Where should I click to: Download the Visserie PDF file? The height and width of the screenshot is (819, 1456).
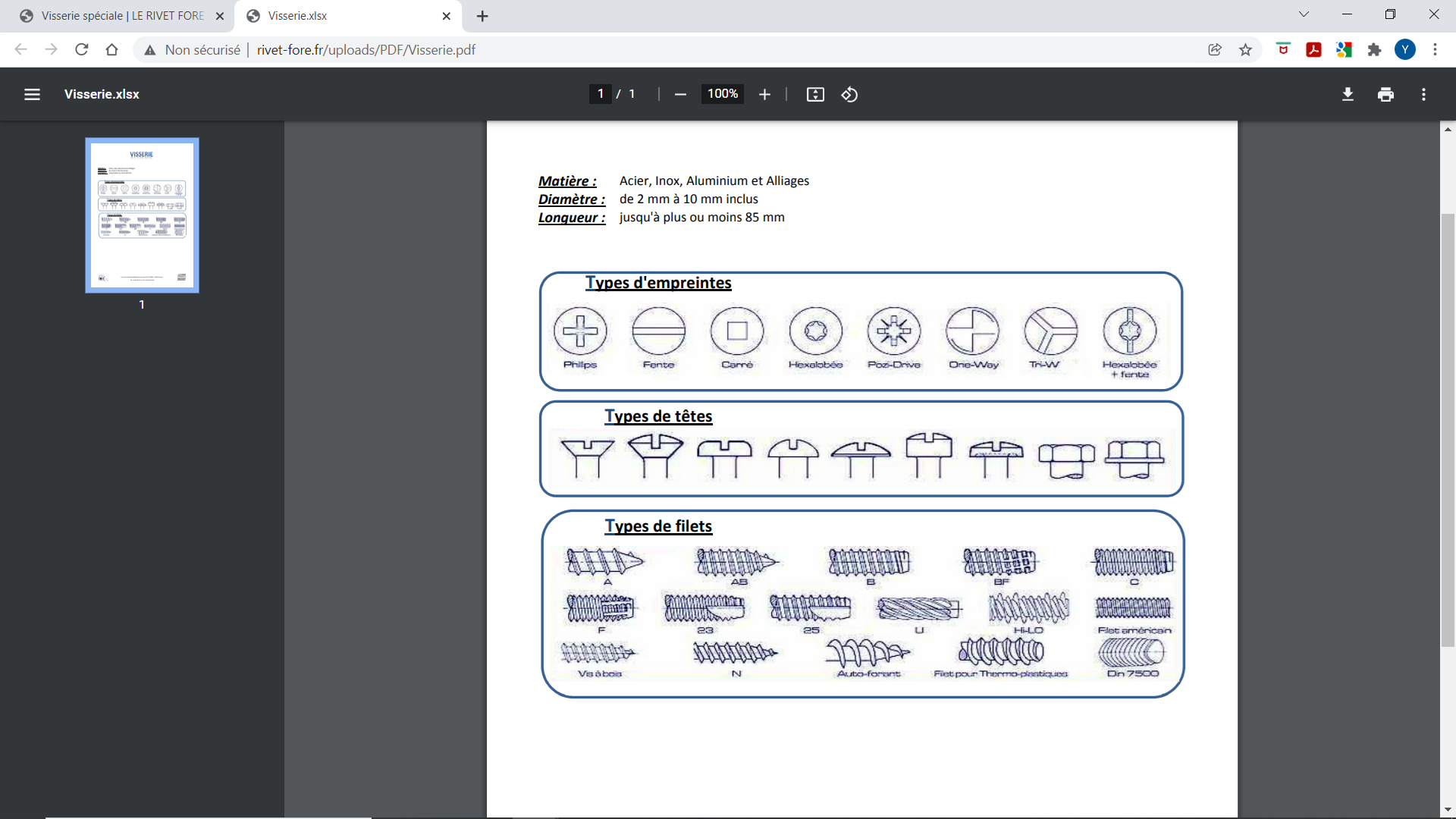1348,94
